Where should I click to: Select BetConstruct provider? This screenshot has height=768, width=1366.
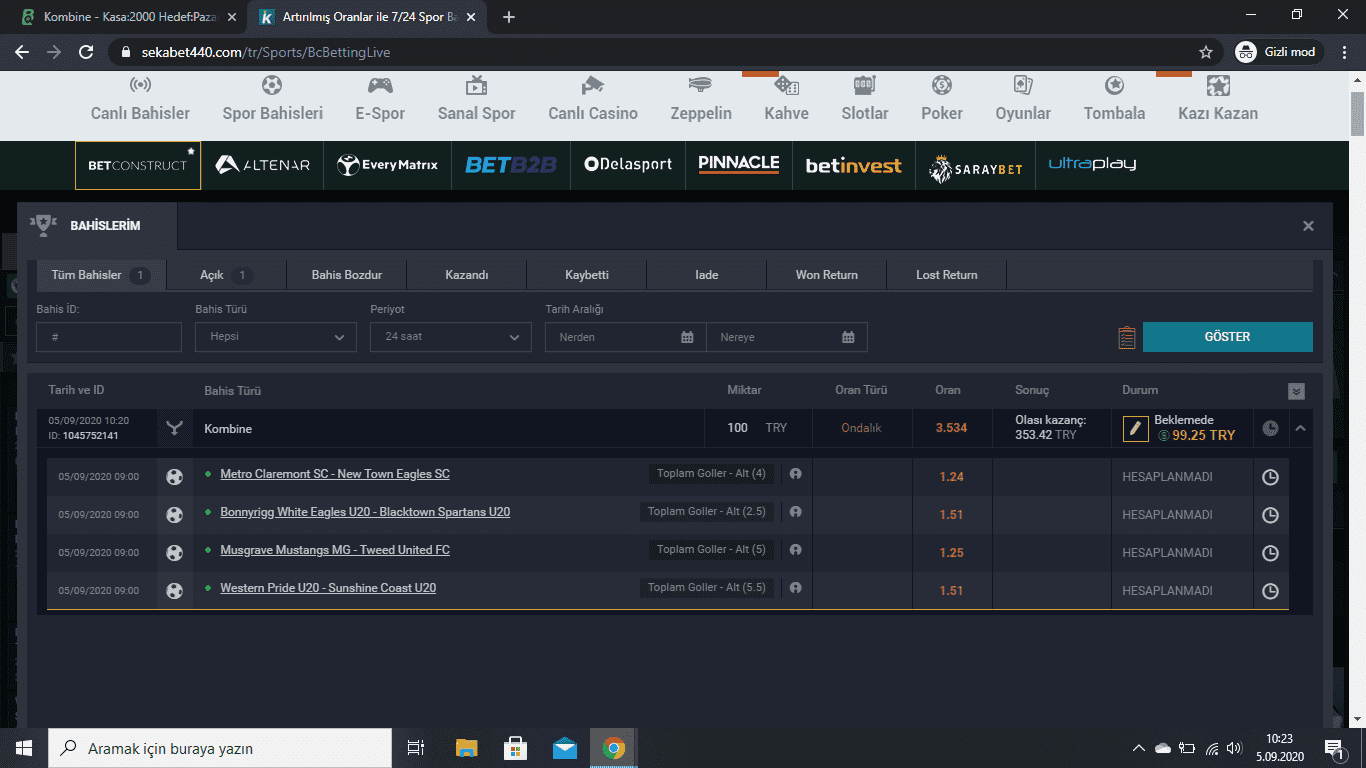click(138, 165)
